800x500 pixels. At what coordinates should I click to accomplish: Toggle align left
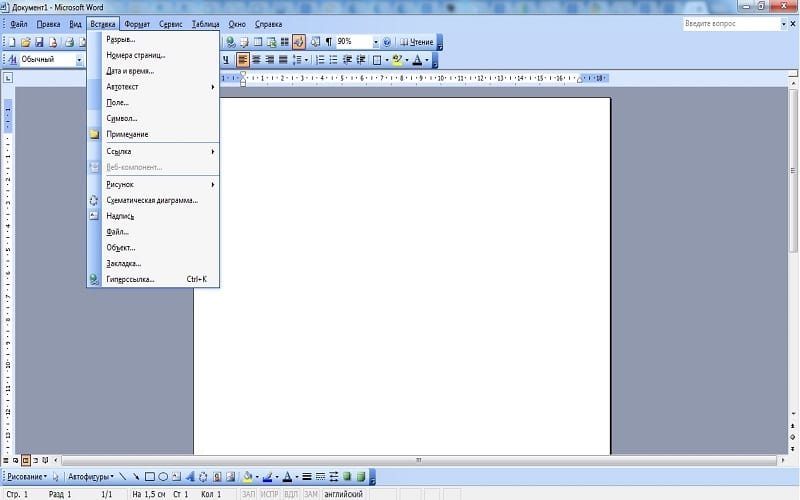(x=242, y=60)
